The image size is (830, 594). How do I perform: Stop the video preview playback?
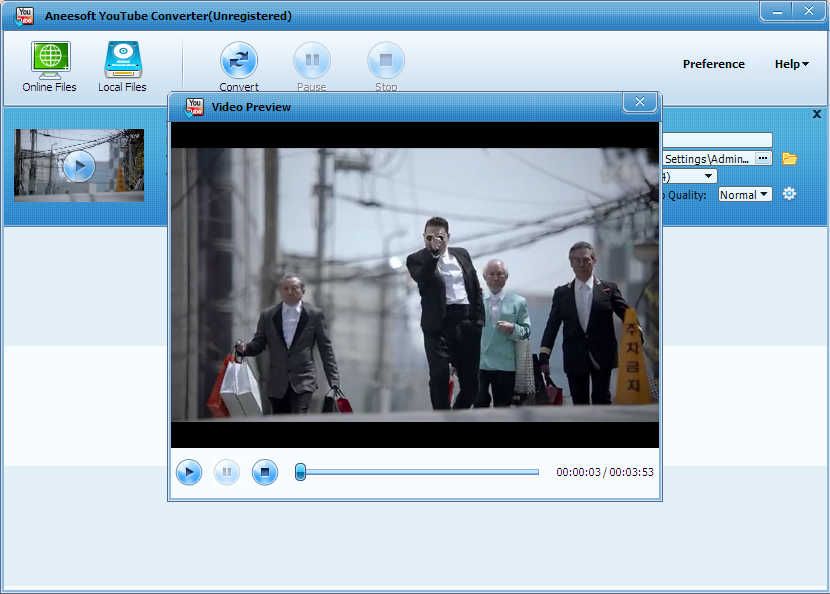coord(265,472)
